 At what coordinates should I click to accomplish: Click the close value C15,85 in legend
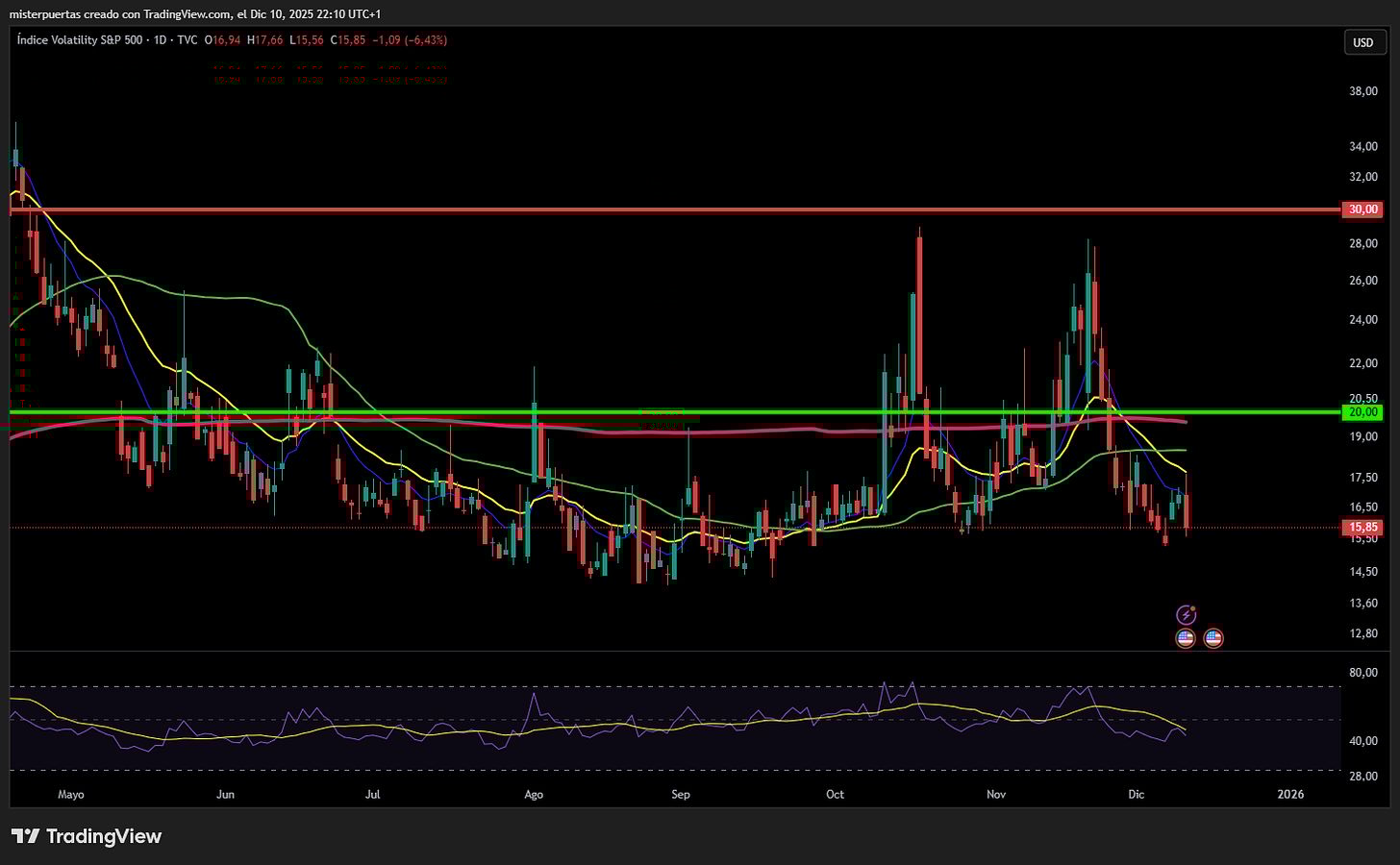tap(347, 40)
